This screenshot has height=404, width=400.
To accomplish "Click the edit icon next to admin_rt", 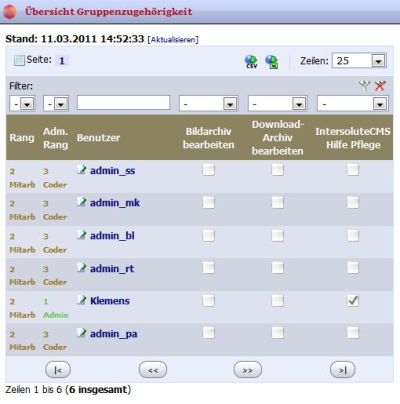I will tap(81, 267).
